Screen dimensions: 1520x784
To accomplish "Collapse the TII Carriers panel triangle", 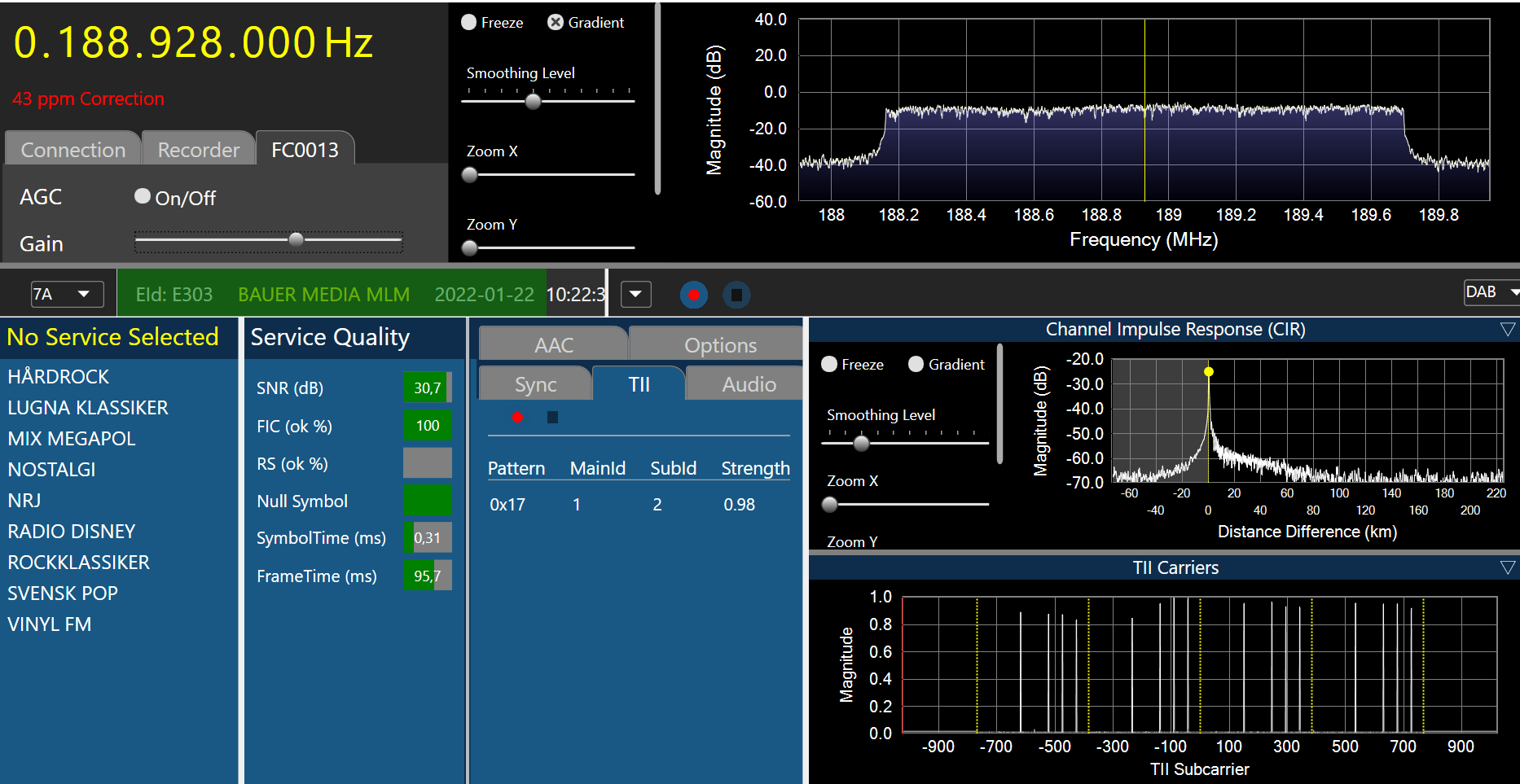I will [1508, 567].
